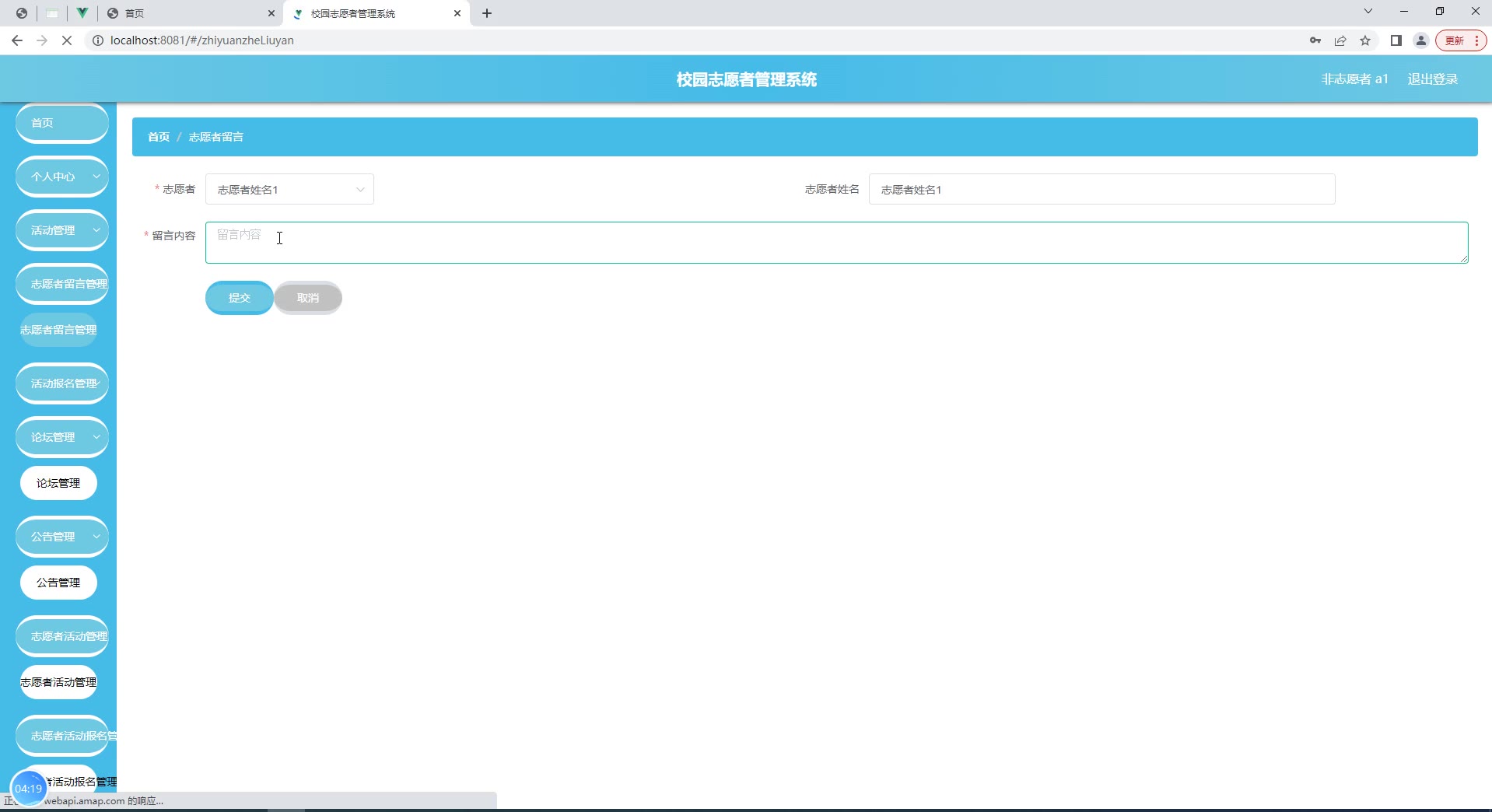This screenshot has width=1492, height=812.
Task: Click the 志愿者姓名 text field
Action: point(1101,189)
